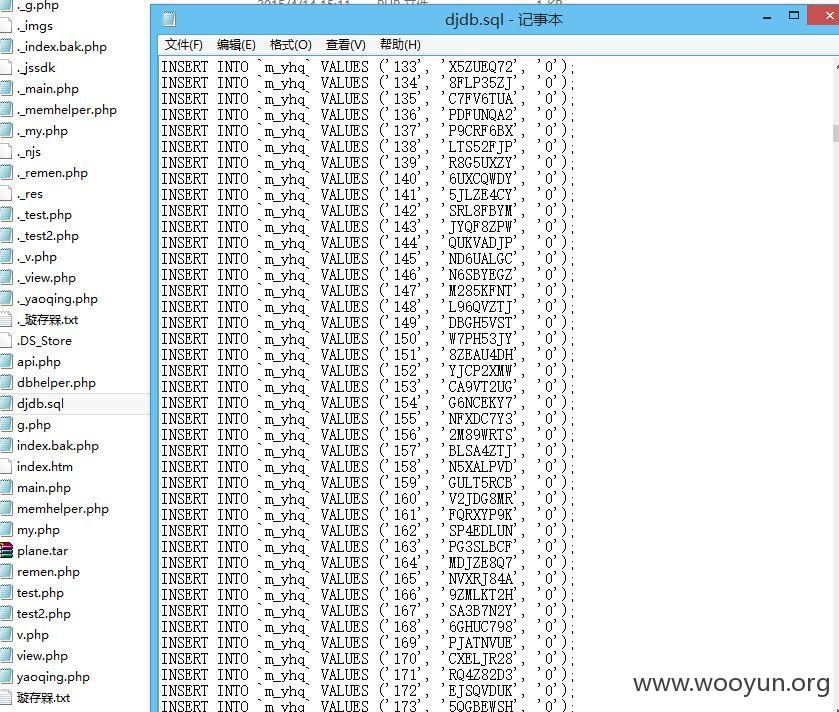Select dbhelper.php file icon
Screen dimensions: 839x712
click(5, 382)
